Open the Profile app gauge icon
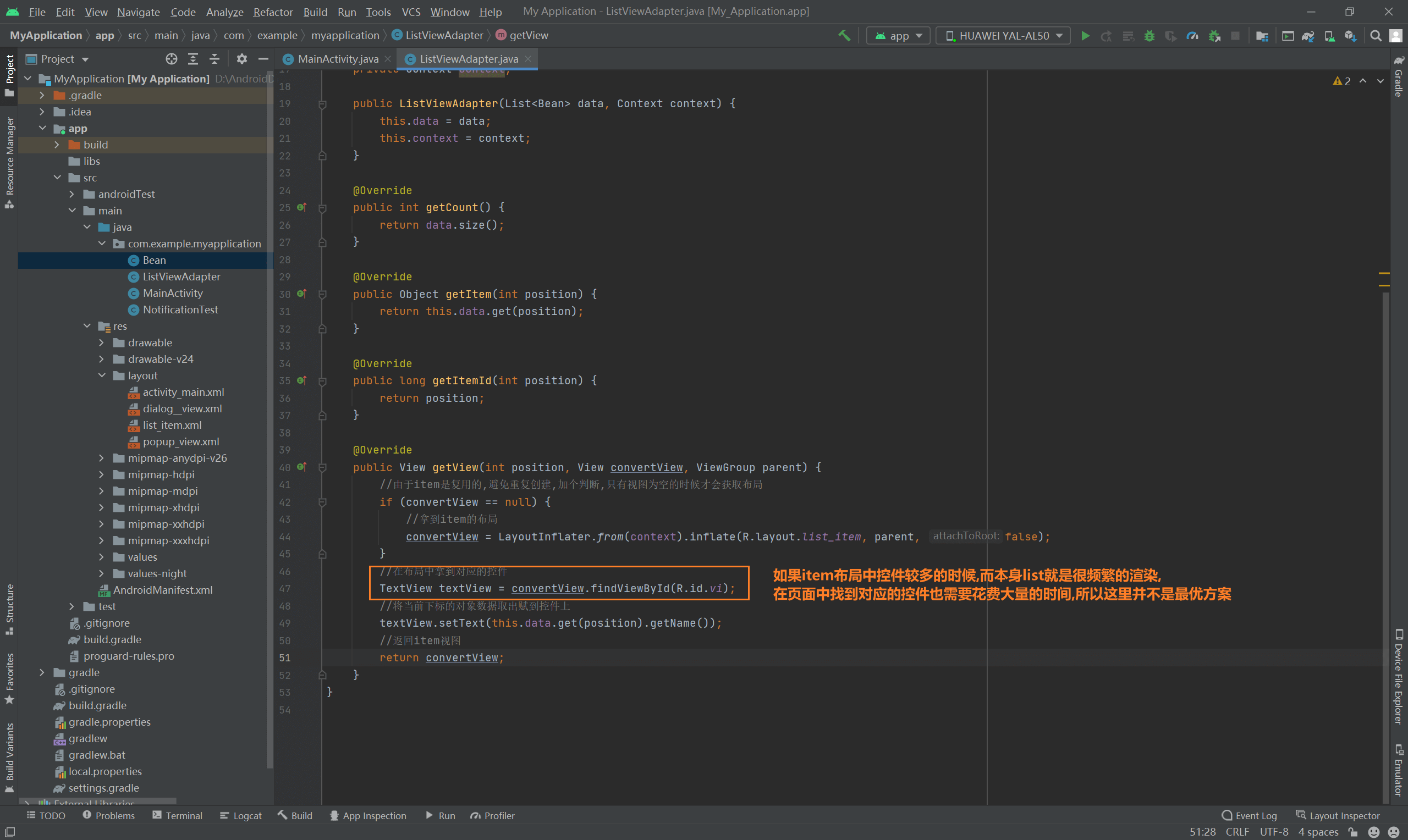Screen dimensions: 1408x840 click(x=1192, y=36)
